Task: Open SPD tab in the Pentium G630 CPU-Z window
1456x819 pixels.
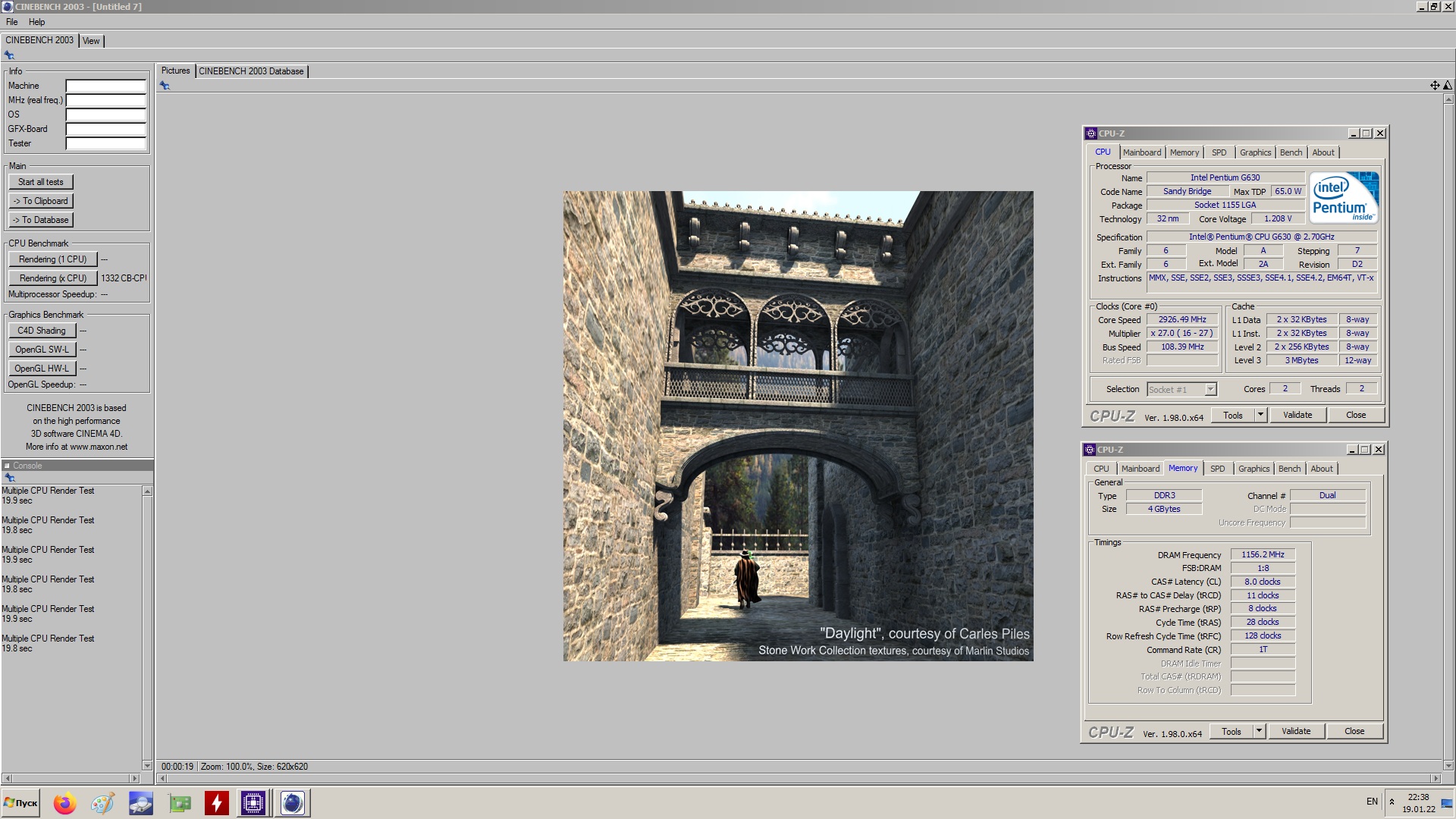Action: point(1219,152)
